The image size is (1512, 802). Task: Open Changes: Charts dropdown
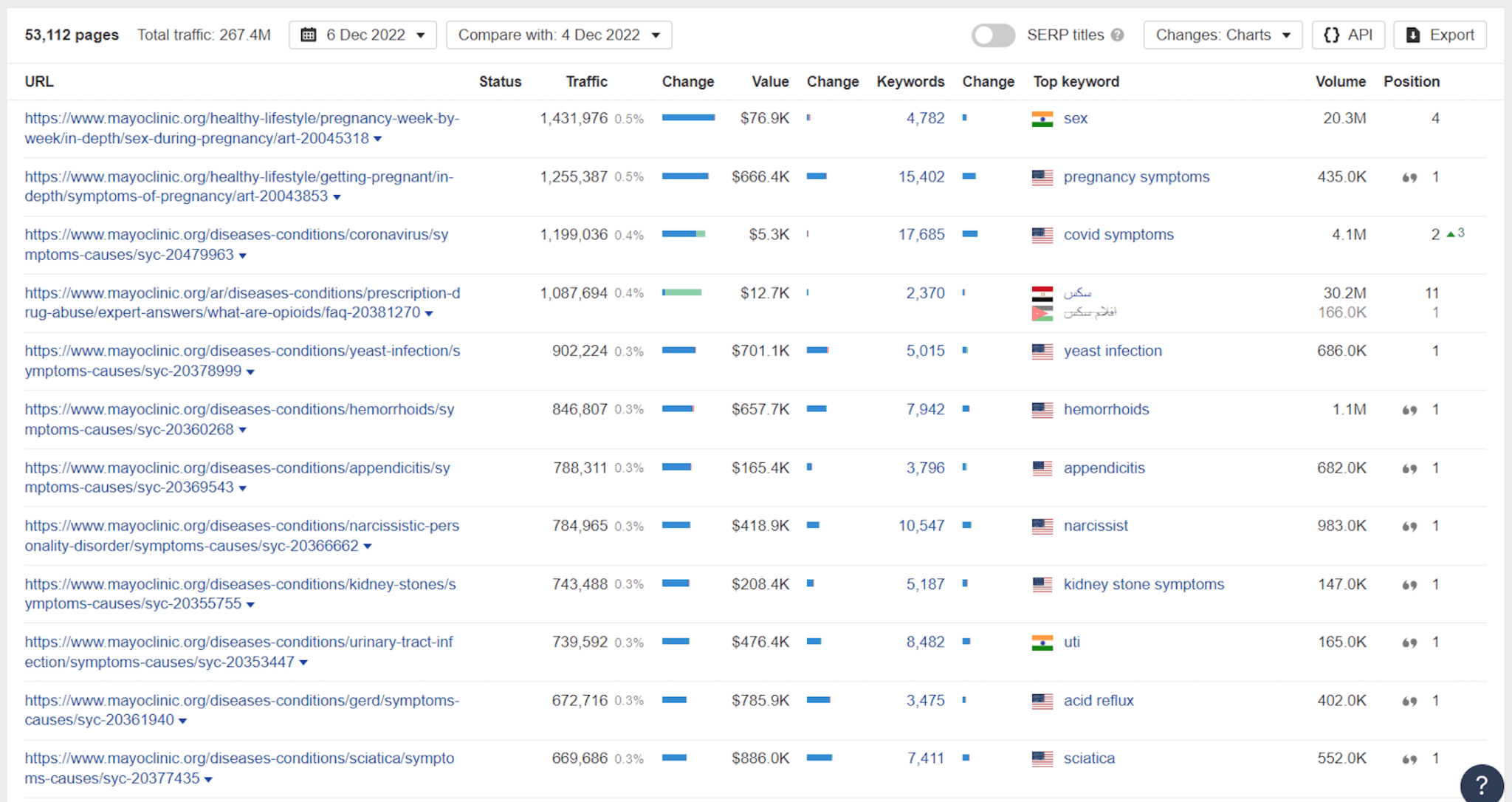(x=1223, y=35)
